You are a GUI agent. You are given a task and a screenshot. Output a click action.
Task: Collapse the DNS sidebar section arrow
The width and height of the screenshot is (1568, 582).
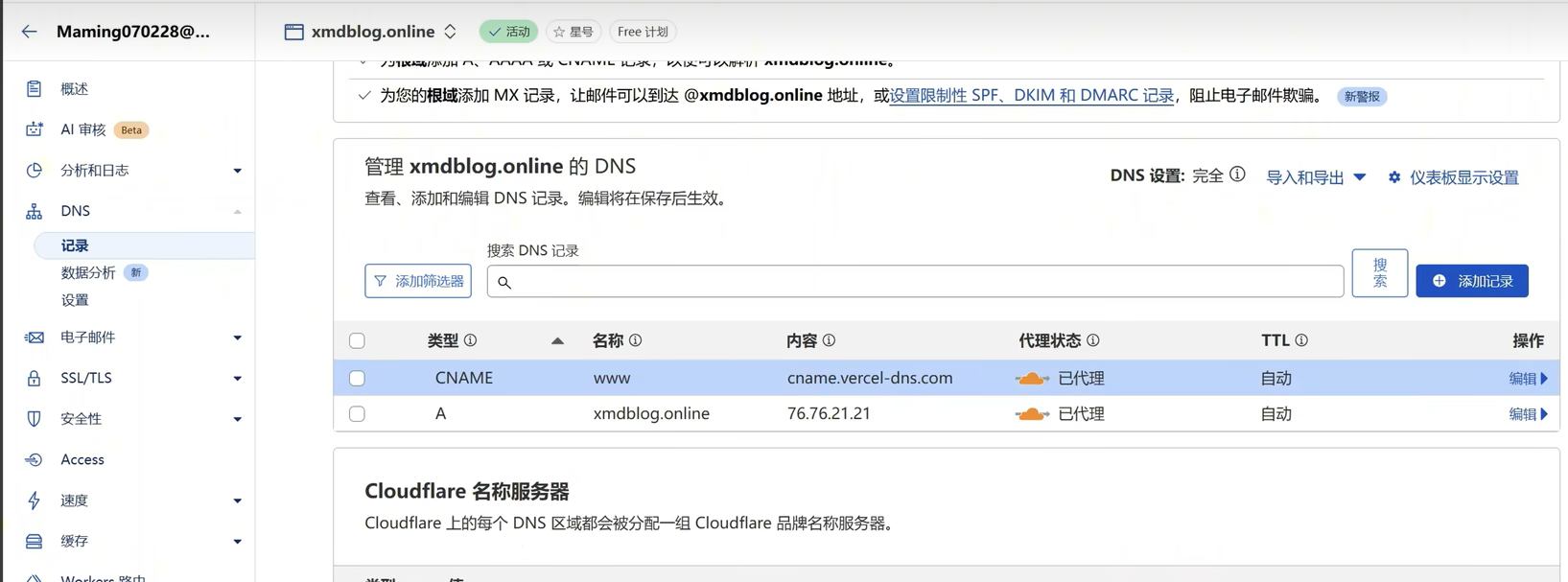tap(237, 211)
